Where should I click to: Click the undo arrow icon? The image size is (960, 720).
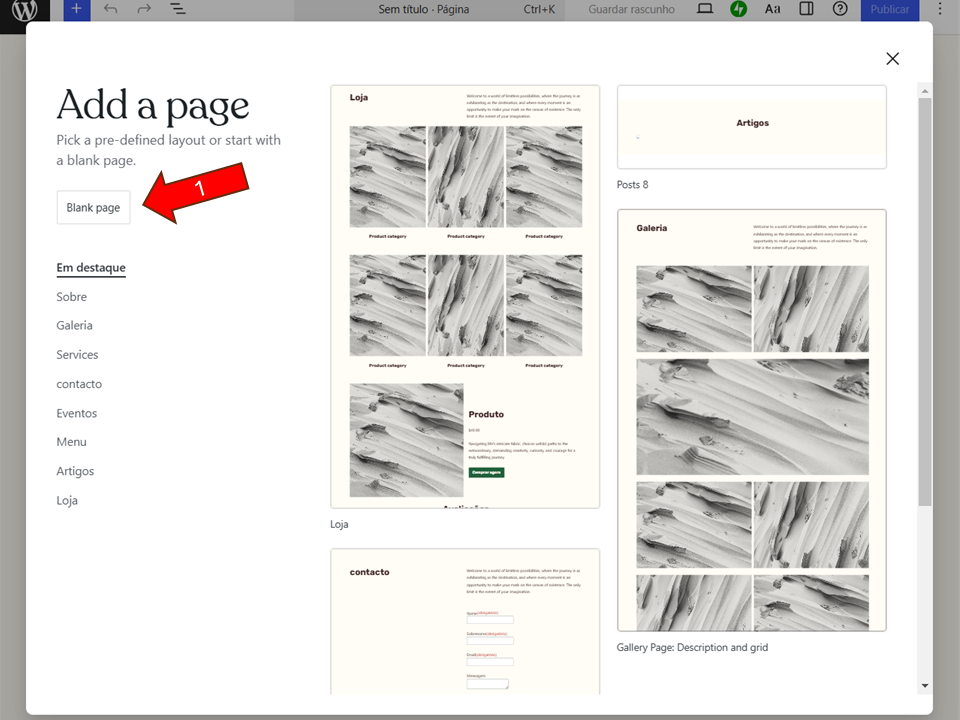pyautogui.click(x=110, y=10)
